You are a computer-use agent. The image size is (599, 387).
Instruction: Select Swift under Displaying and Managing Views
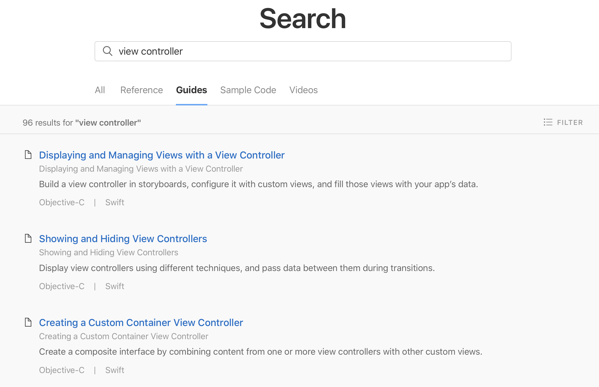click(115, 202)
